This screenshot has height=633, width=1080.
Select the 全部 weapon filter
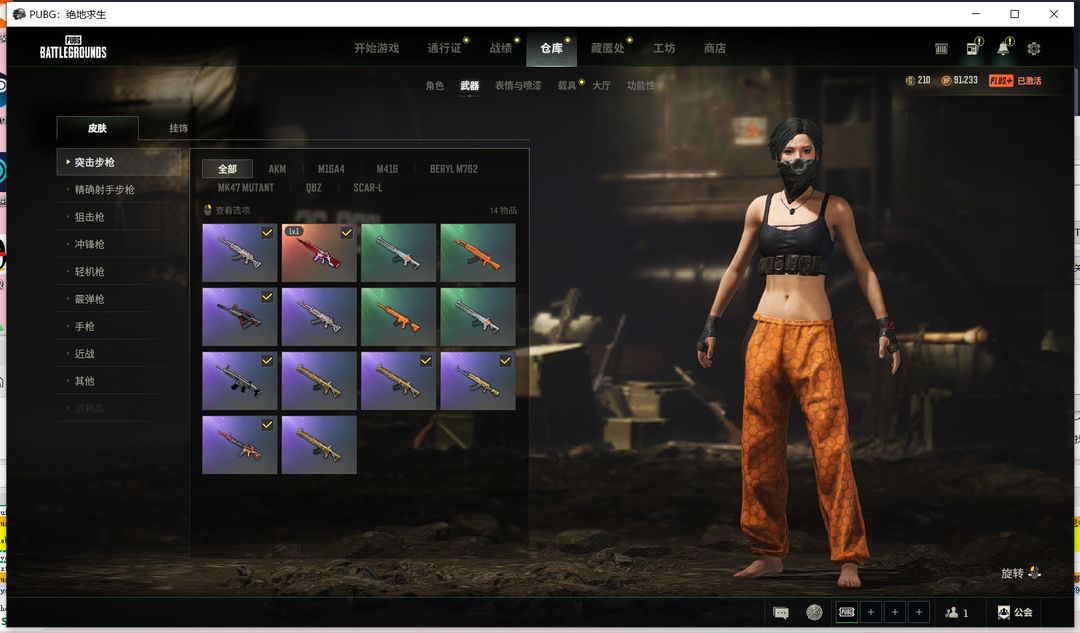[227, 169]
